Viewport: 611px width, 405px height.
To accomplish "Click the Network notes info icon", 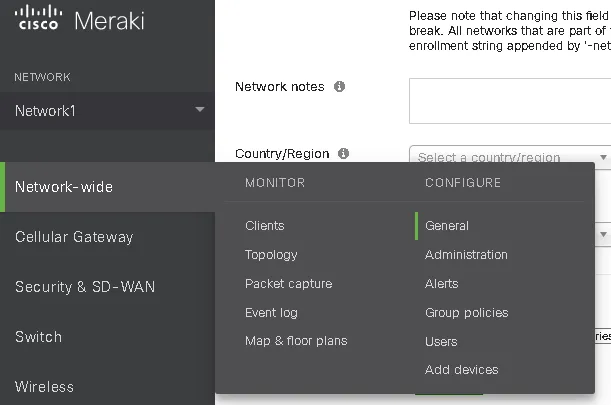I will [x=339, y=87].
